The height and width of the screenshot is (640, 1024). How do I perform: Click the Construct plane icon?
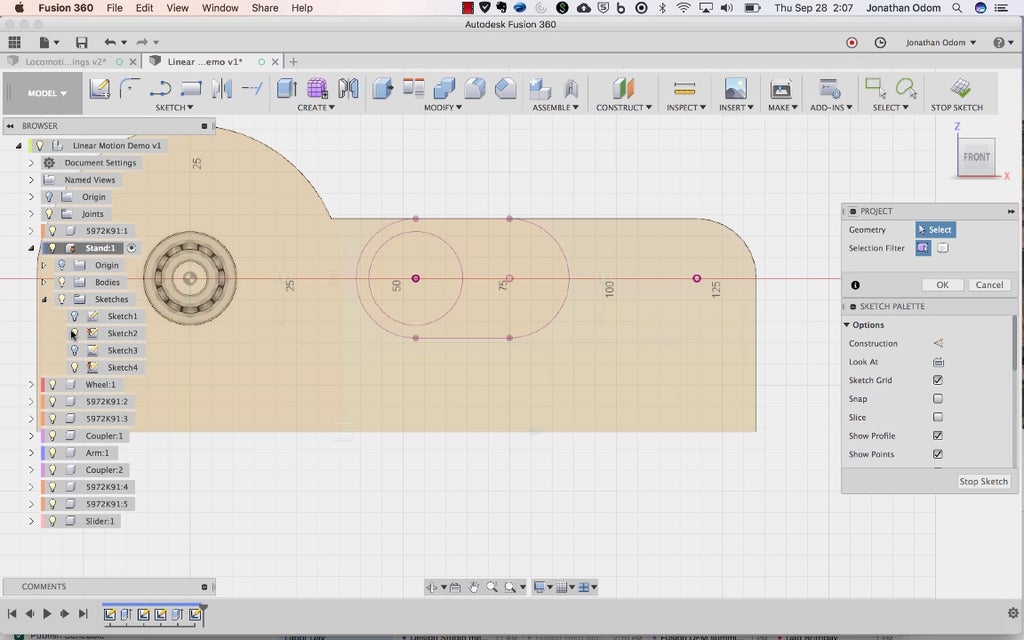[623, 89]
